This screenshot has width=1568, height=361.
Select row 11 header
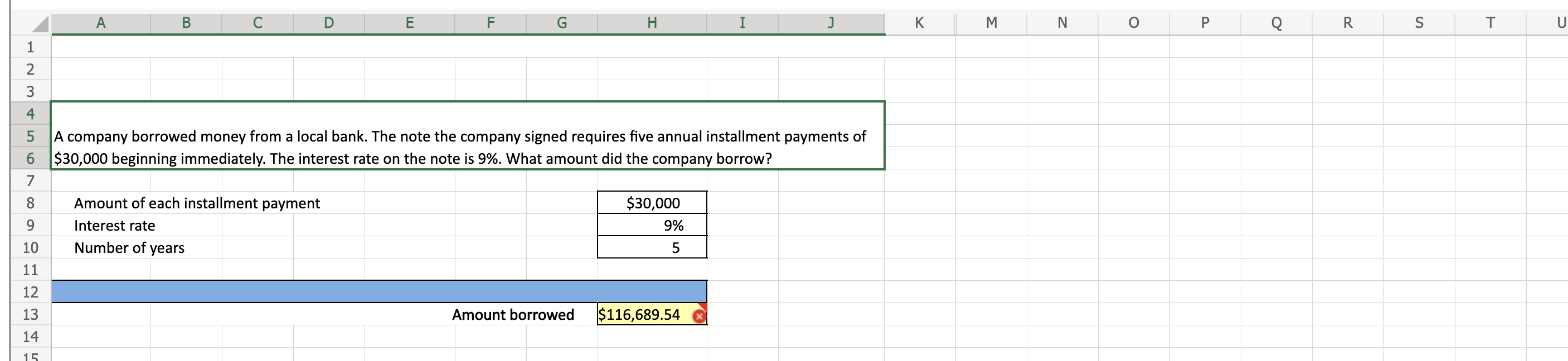pyautogui.click(x=31, y=270)
